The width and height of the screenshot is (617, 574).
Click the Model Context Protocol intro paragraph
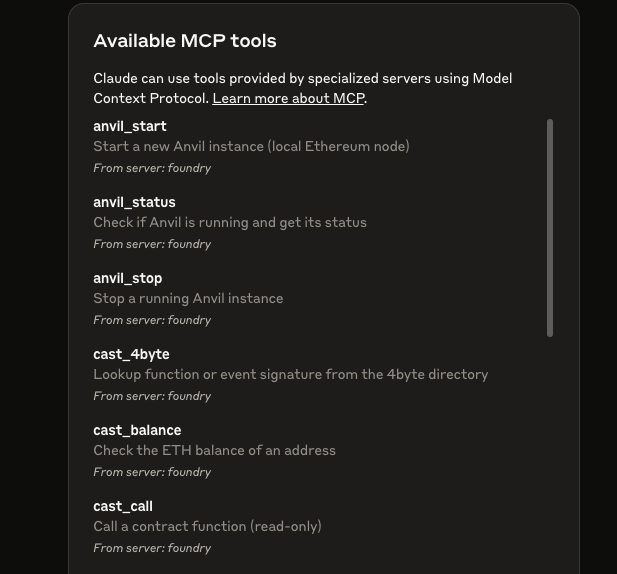pos(303,89)
